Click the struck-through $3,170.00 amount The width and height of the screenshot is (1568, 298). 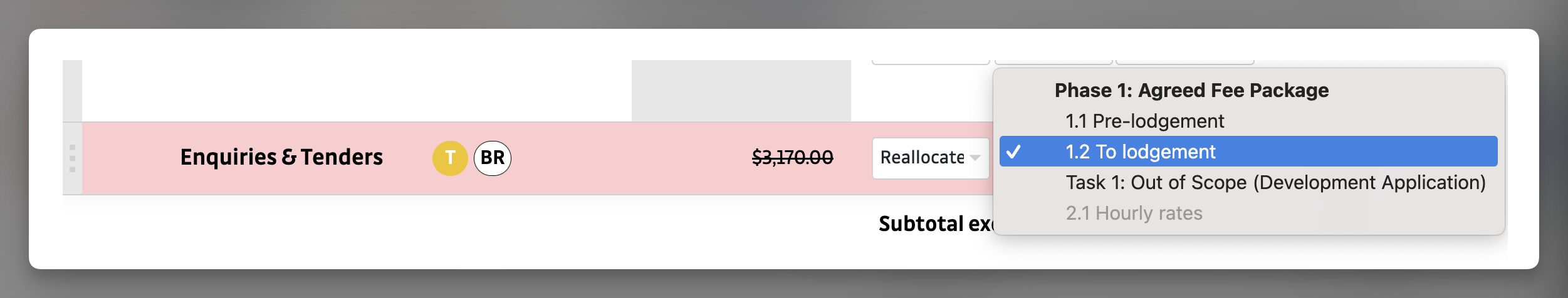coord(792,157)
